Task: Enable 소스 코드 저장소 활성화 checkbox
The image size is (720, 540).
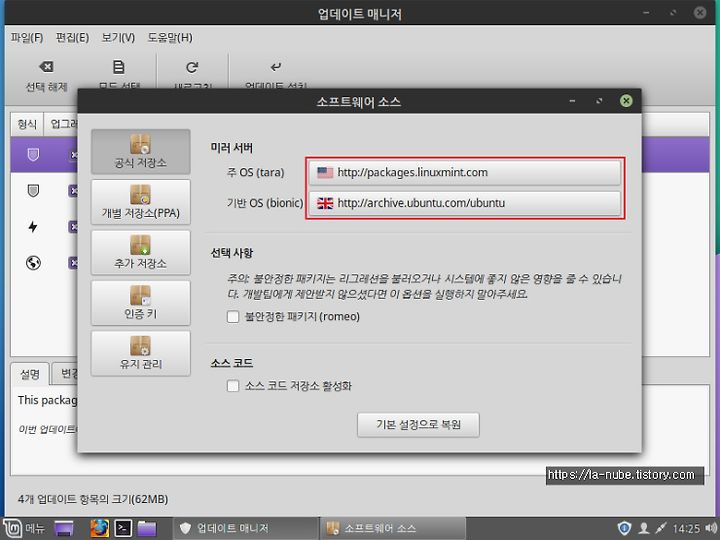Action: point(233,386)
